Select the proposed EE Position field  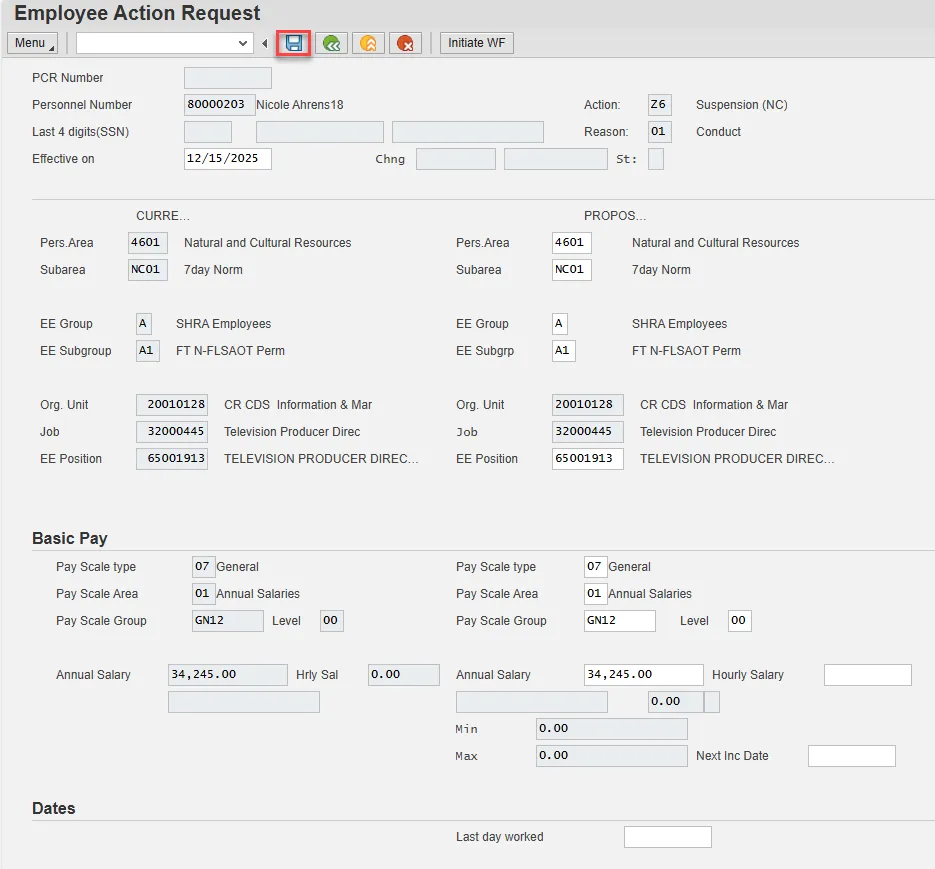pyautogui.click(x=587, y=459)
